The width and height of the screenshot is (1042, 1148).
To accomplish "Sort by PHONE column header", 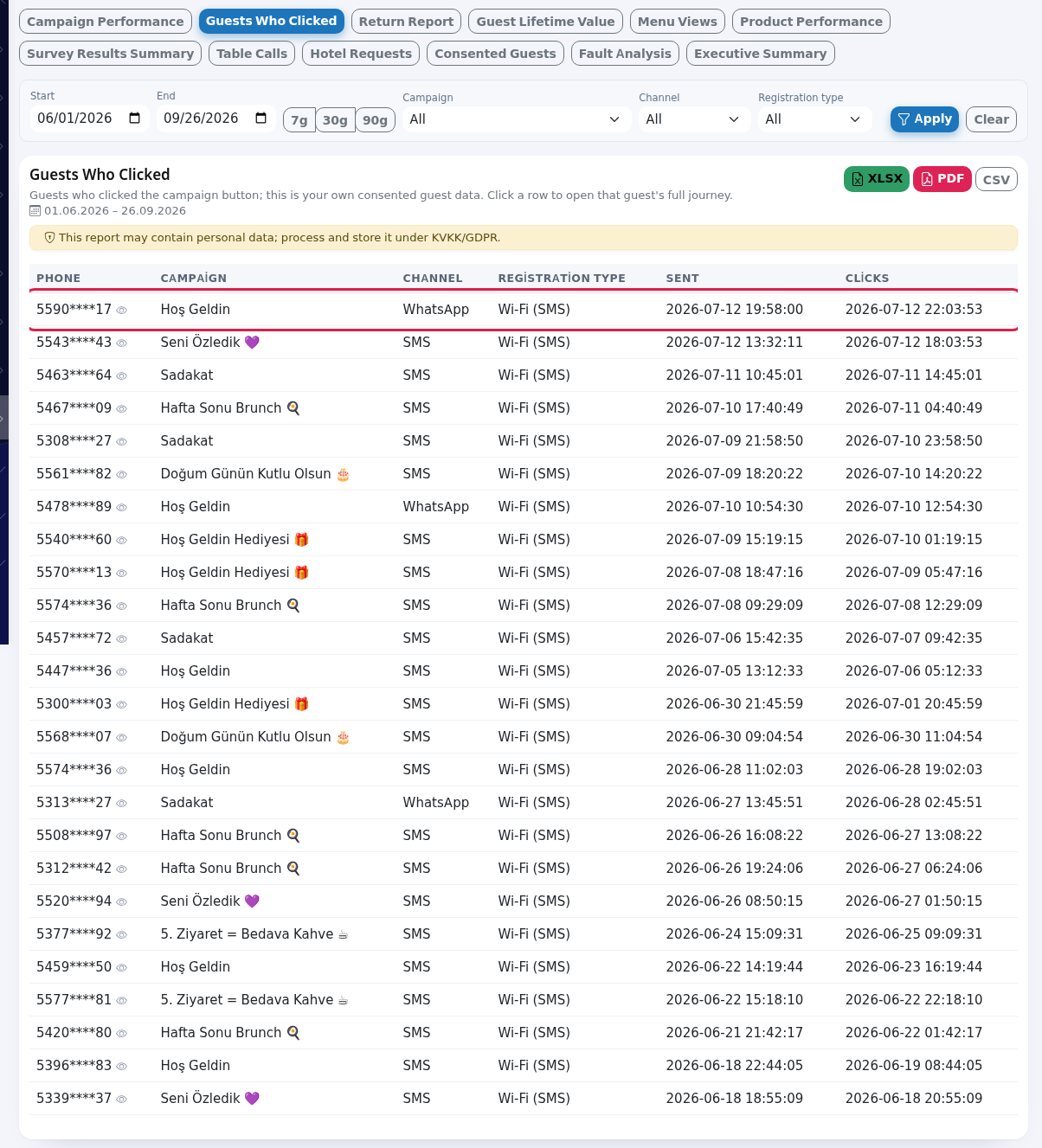I will (x=59, y=279).
